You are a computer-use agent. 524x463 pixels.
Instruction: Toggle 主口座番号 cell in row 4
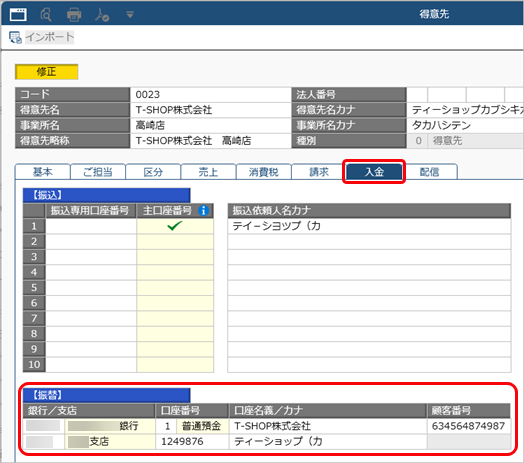(x=175, y=272)
